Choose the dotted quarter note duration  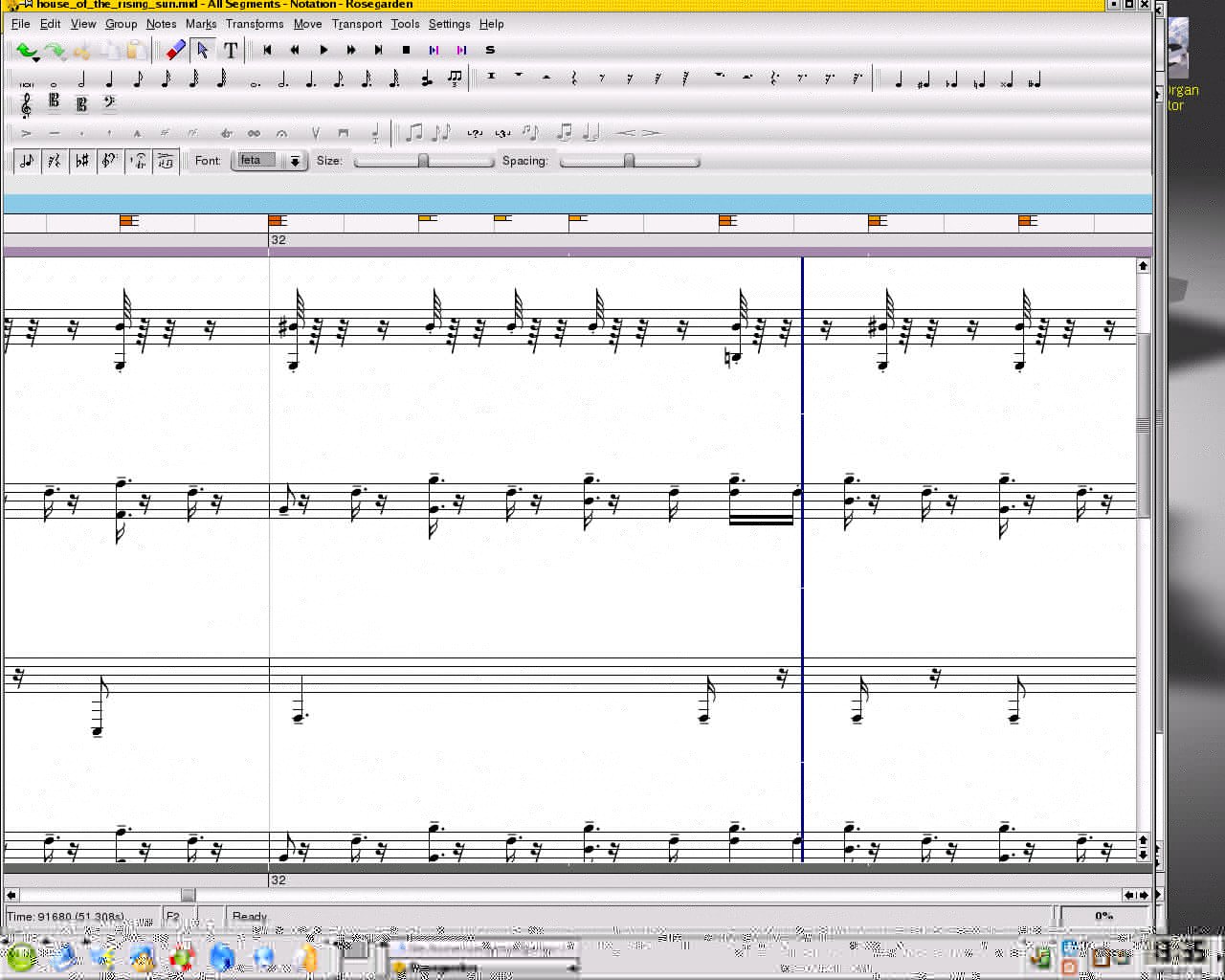(311, 79)
